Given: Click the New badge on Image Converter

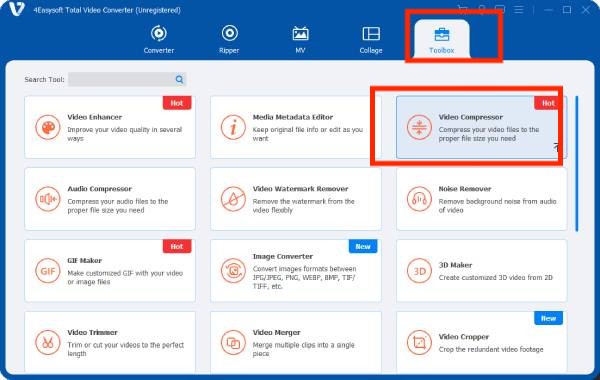Looking at the screenshot, I should 363,246.
